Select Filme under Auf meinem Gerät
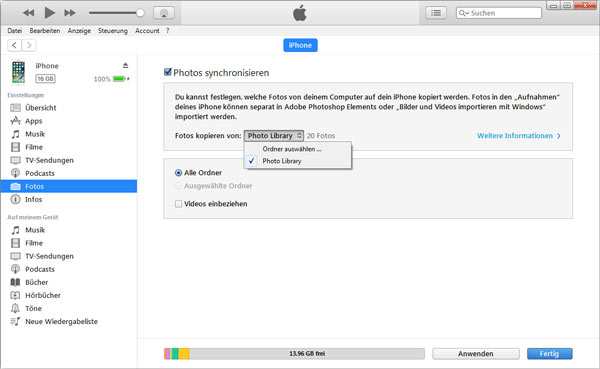This screenshot has height=369, width=600. (69, 243)
